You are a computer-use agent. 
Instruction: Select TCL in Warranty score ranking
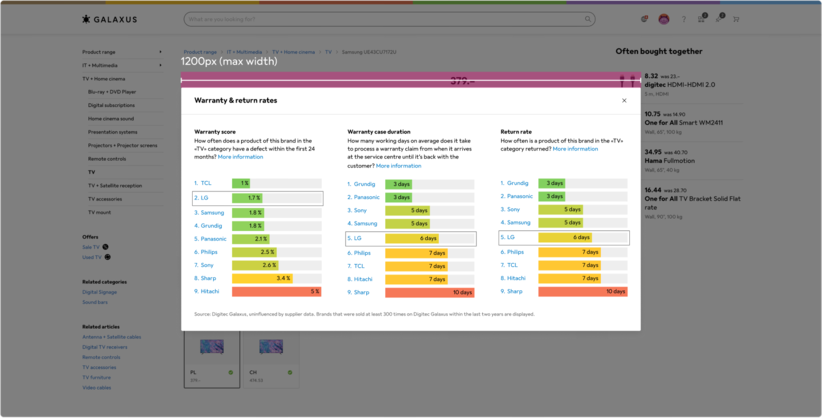(205, 183)
